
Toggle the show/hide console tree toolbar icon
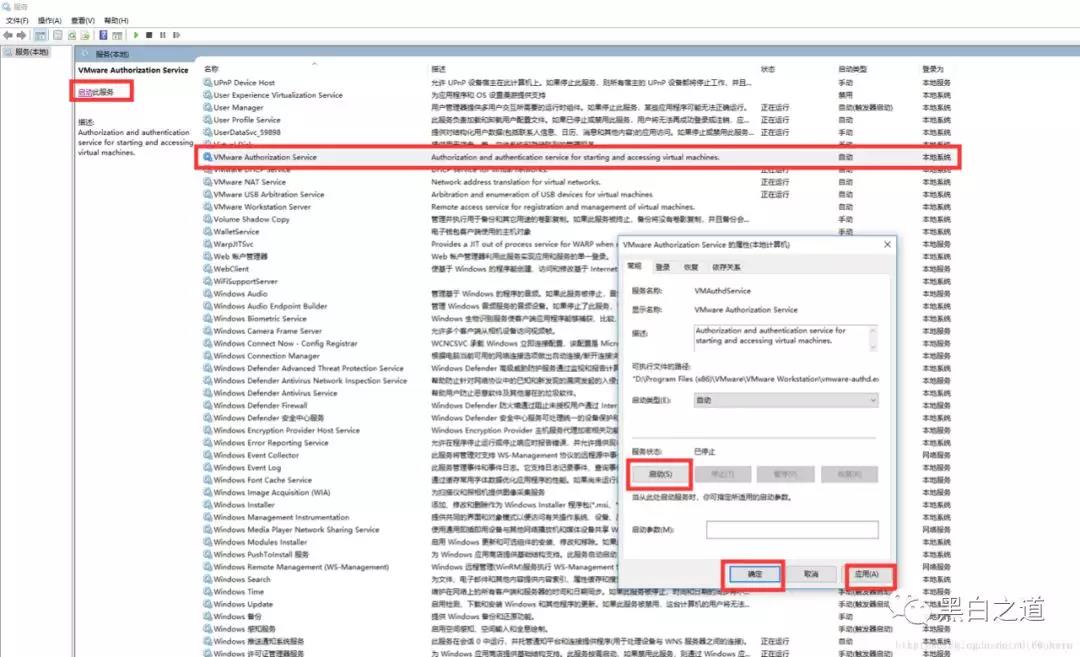[41, 35]
